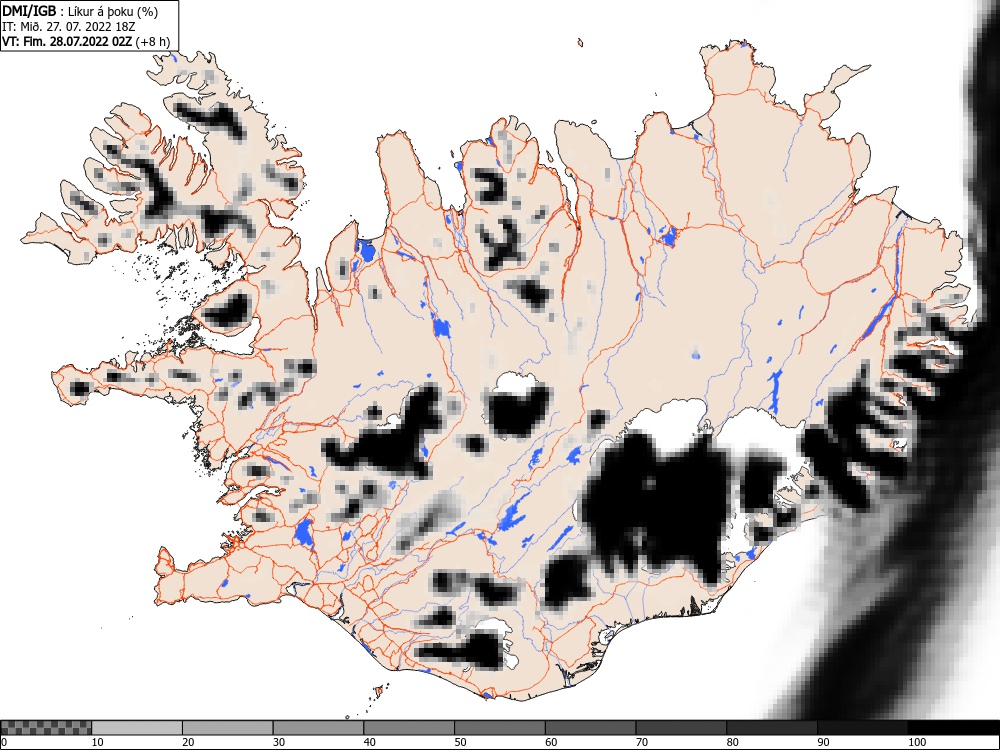Click the title 'DMI/IGB : Líkur á þoku (%)'
Screen dimensions: 1000x750
click(80, 11)
